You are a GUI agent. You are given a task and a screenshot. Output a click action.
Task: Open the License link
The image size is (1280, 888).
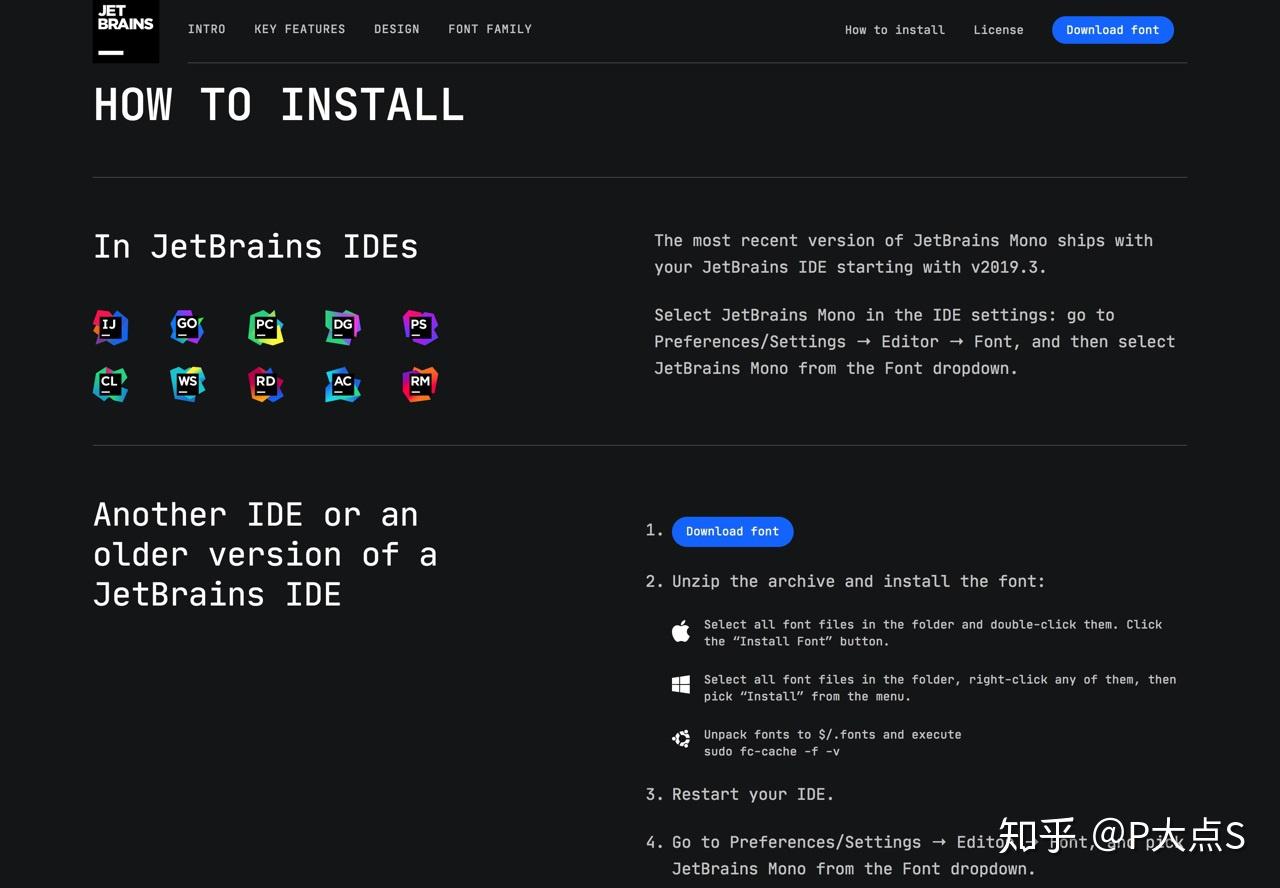click(x=999, y=30)
